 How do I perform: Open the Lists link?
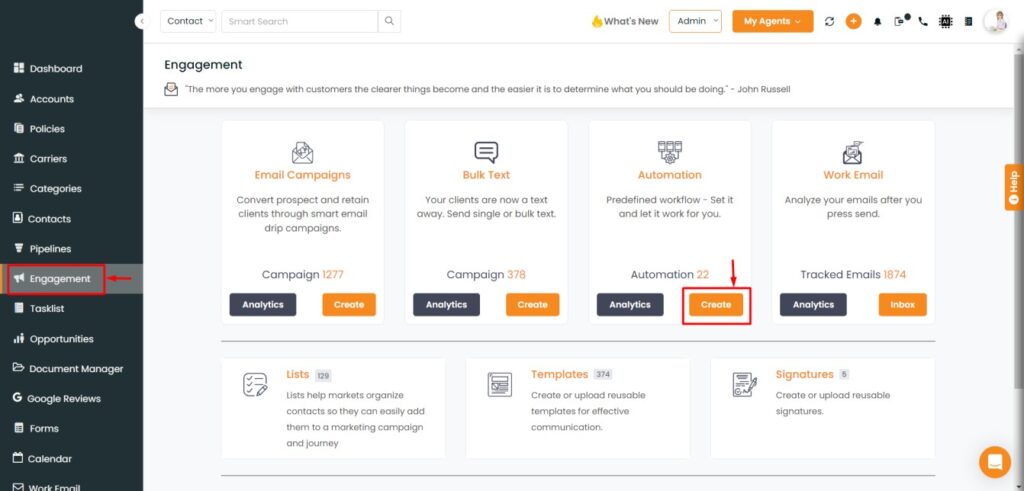[x=297, y=374]
